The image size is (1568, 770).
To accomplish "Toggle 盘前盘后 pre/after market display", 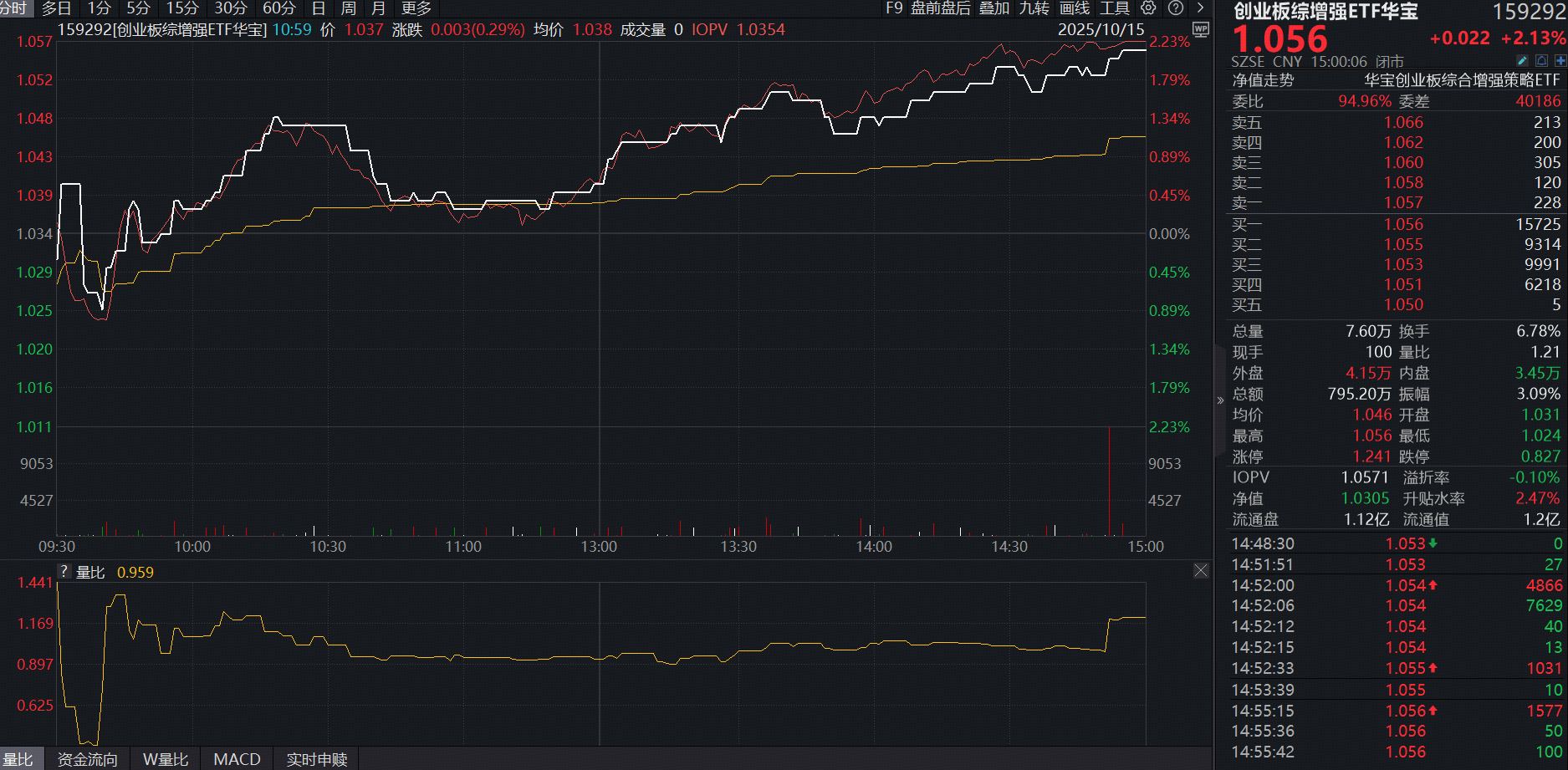I will coord(940,8).
